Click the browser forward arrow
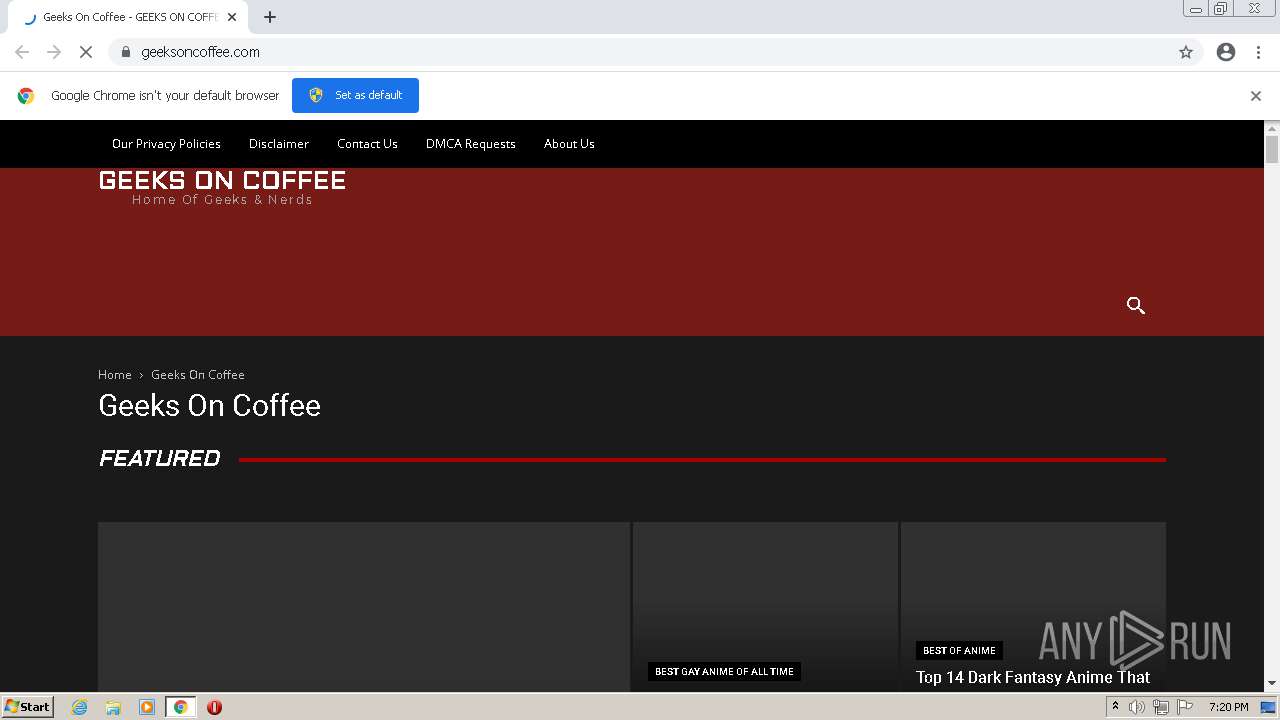 pos(54,52)
